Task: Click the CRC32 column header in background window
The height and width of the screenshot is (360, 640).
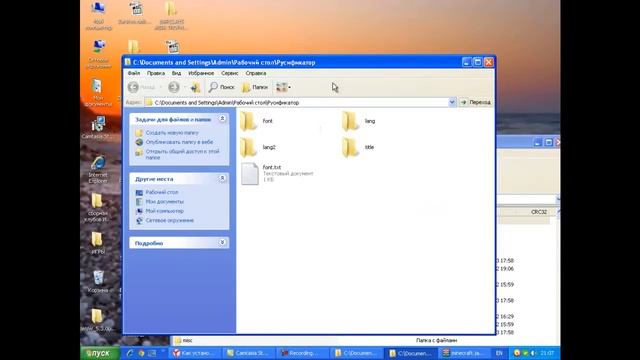Action: [538, 212]
